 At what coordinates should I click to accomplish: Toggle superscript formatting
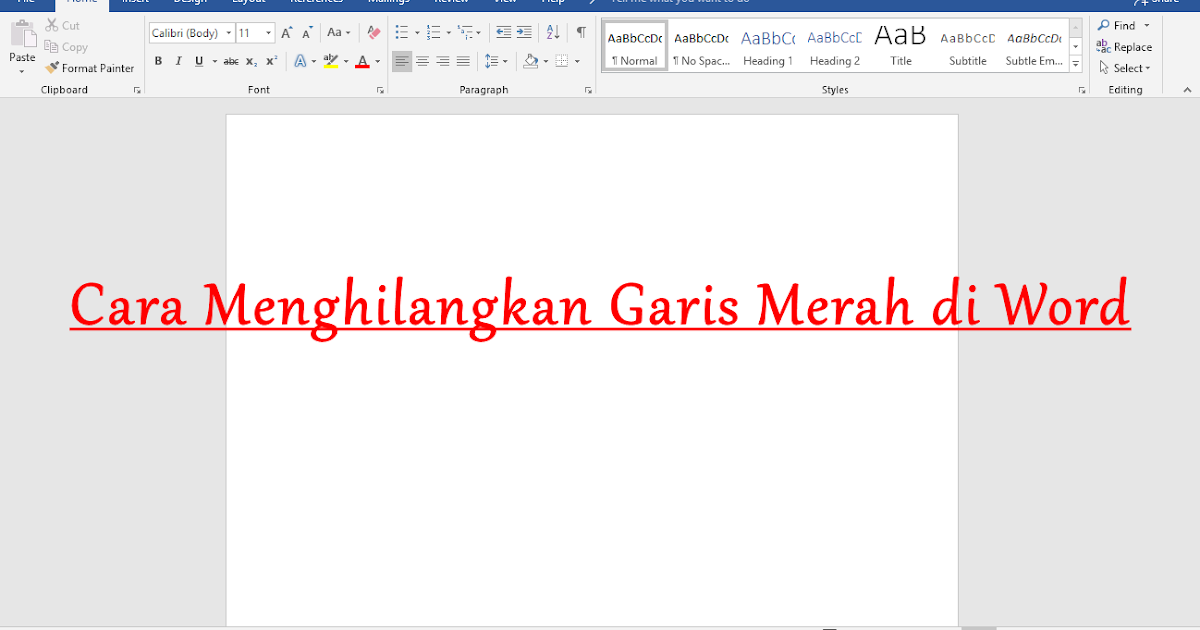(272, 61)
